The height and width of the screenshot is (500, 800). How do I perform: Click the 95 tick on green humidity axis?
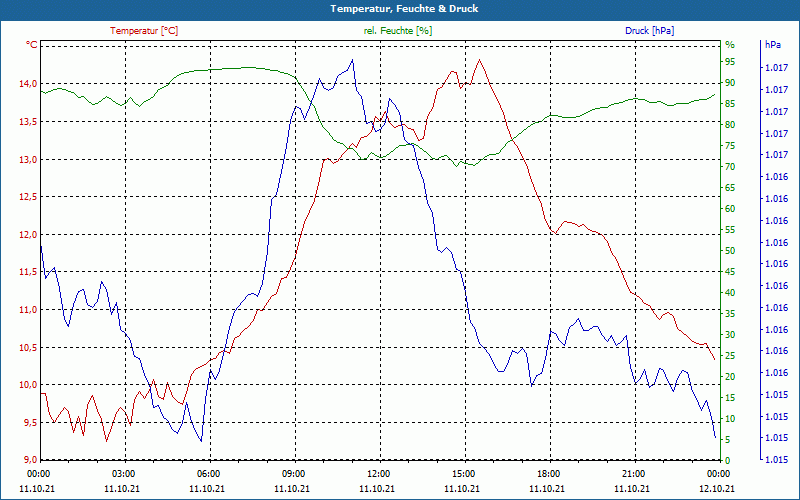click(730, 62)
